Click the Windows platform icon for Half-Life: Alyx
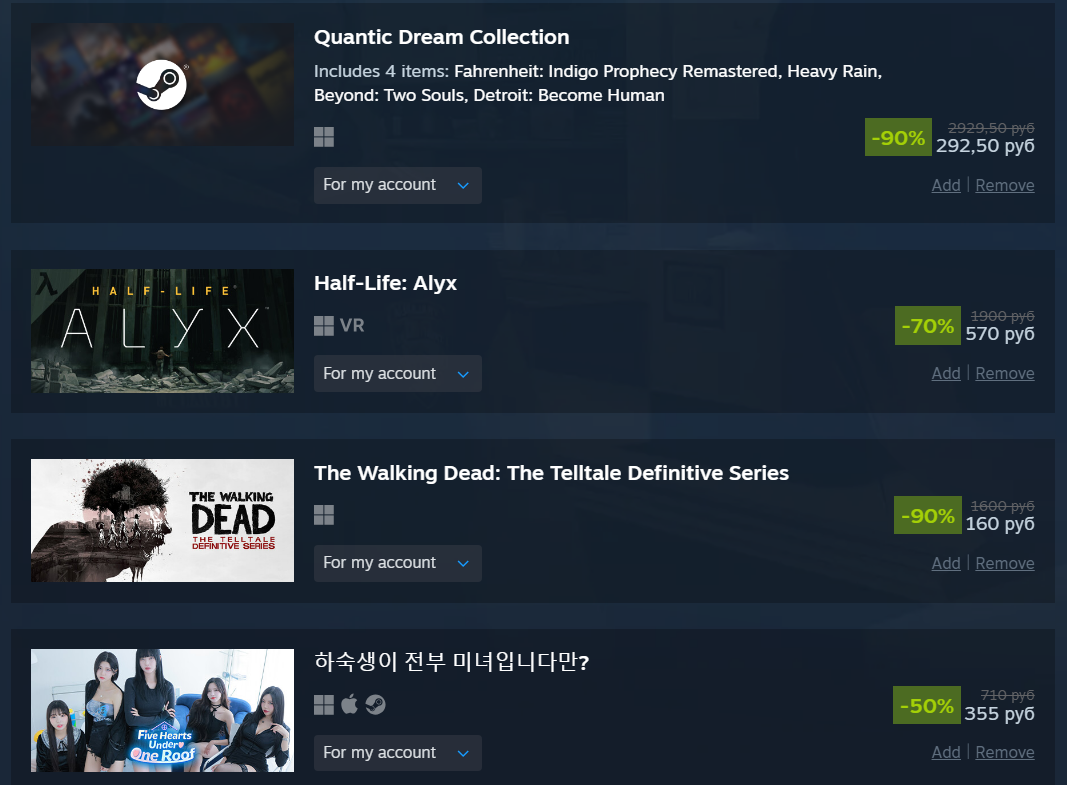Viewport: 1067px width, 785px height. pyautogui.click(x=324, y=326)
